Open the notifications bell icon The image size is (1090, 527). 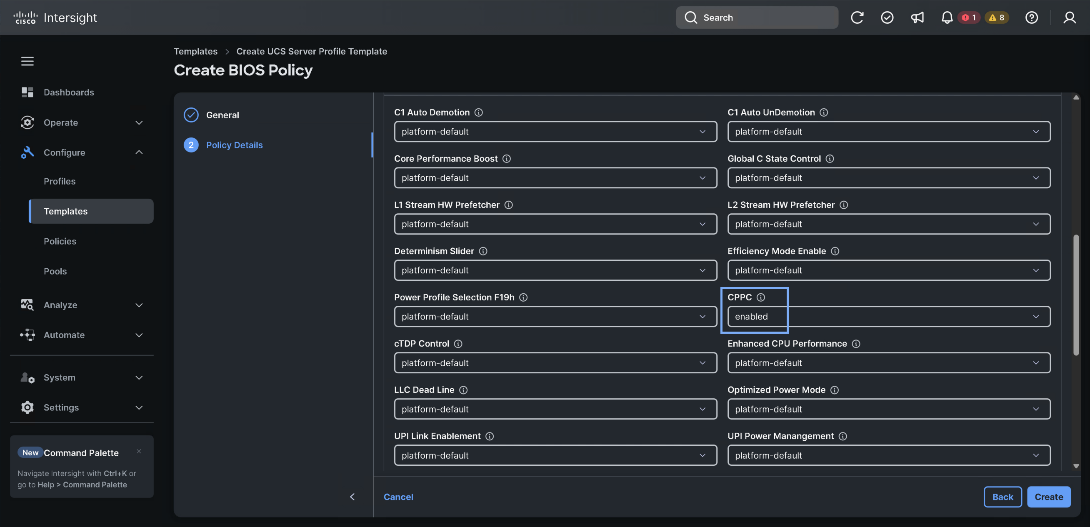point(947,17)
